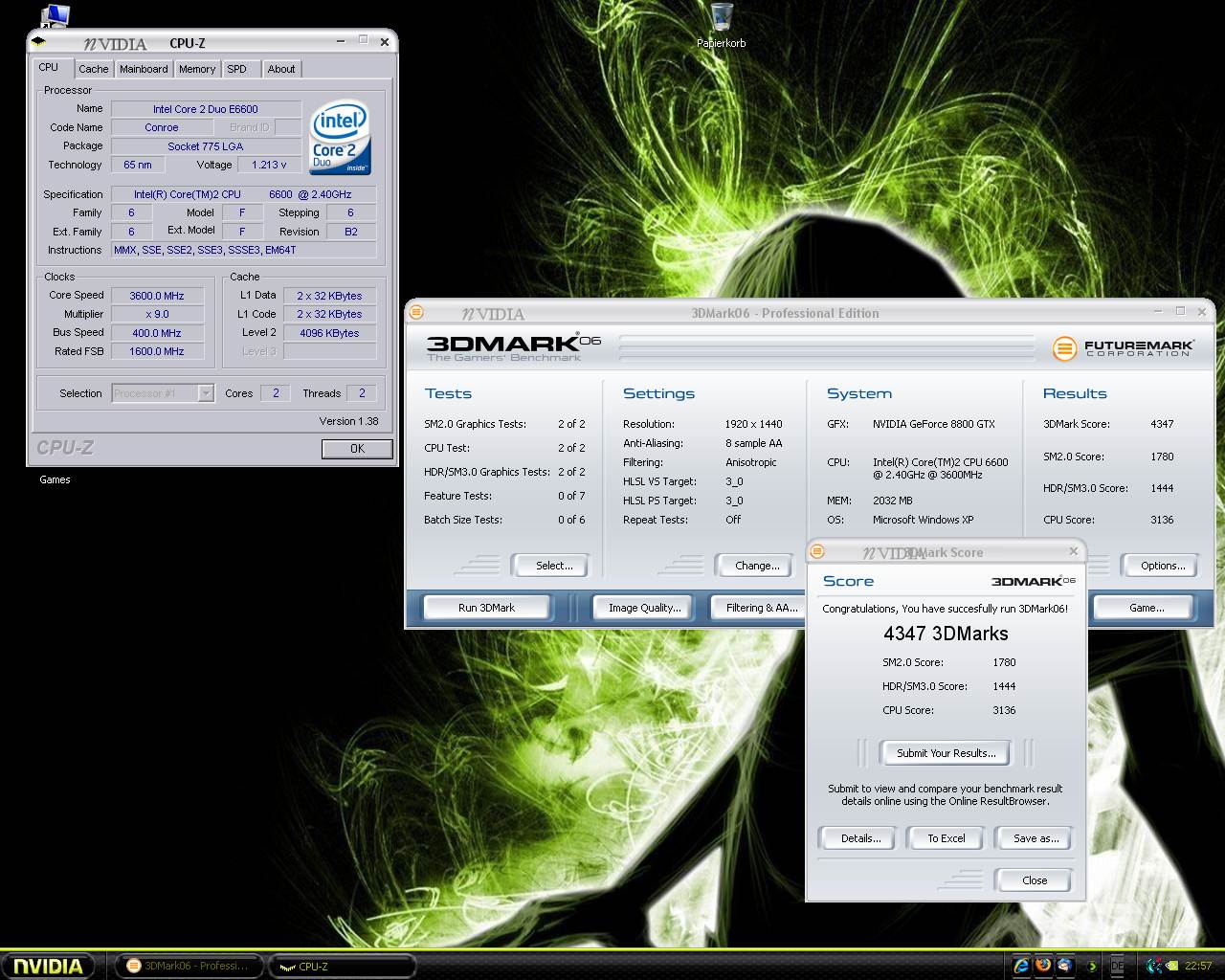
Task: Click OK in CPU-Z
Action: click(357, 448)
